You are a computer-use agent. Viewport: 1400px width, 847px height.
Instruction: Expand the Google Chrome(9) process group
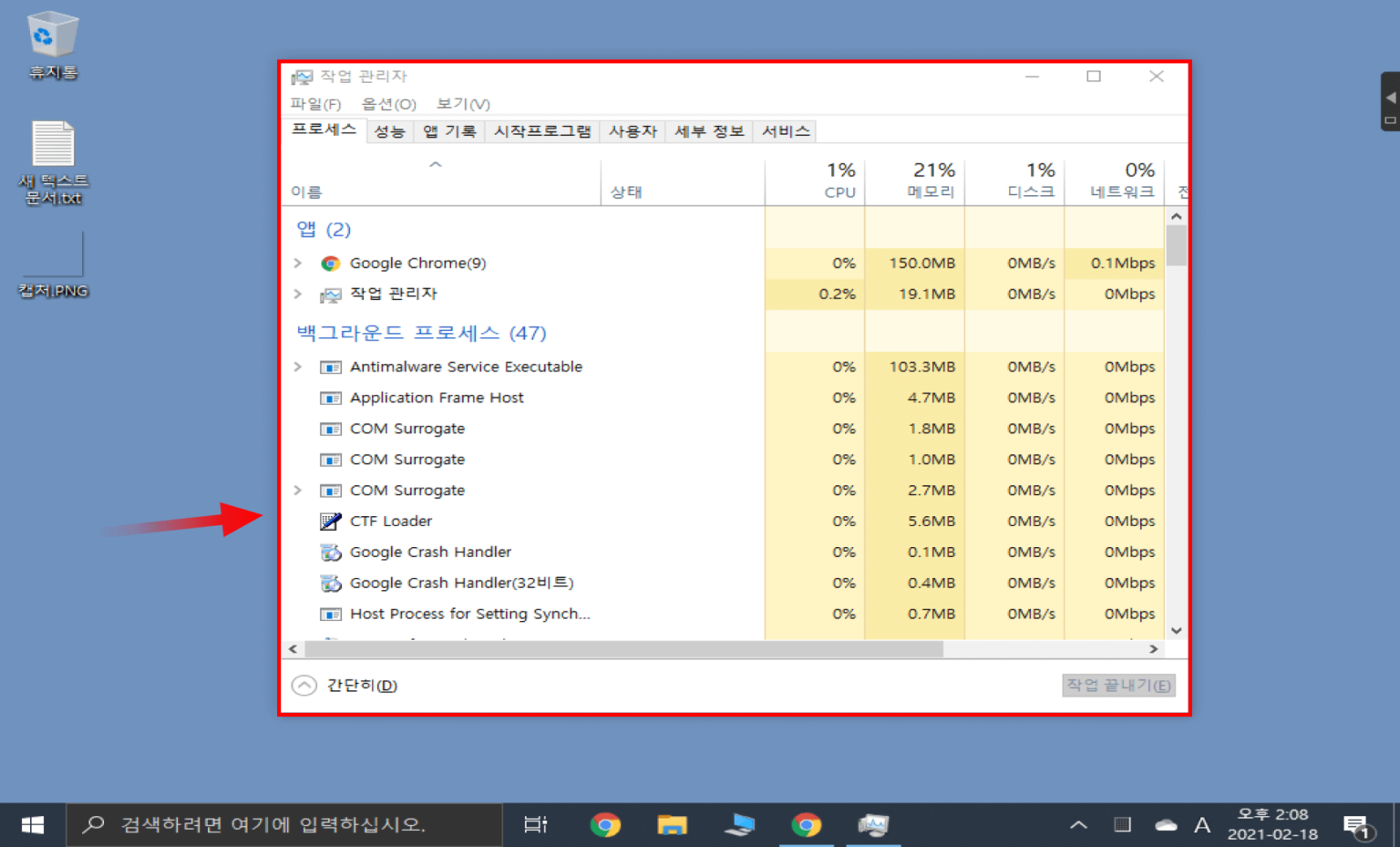297,263
